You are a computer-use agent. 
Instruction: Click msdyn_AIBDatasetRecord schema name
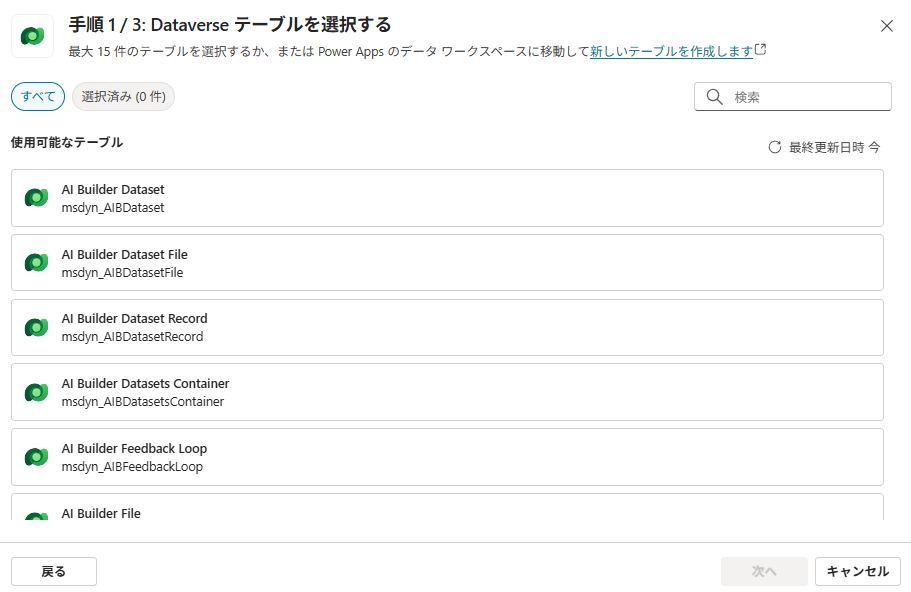pos(132,336)
